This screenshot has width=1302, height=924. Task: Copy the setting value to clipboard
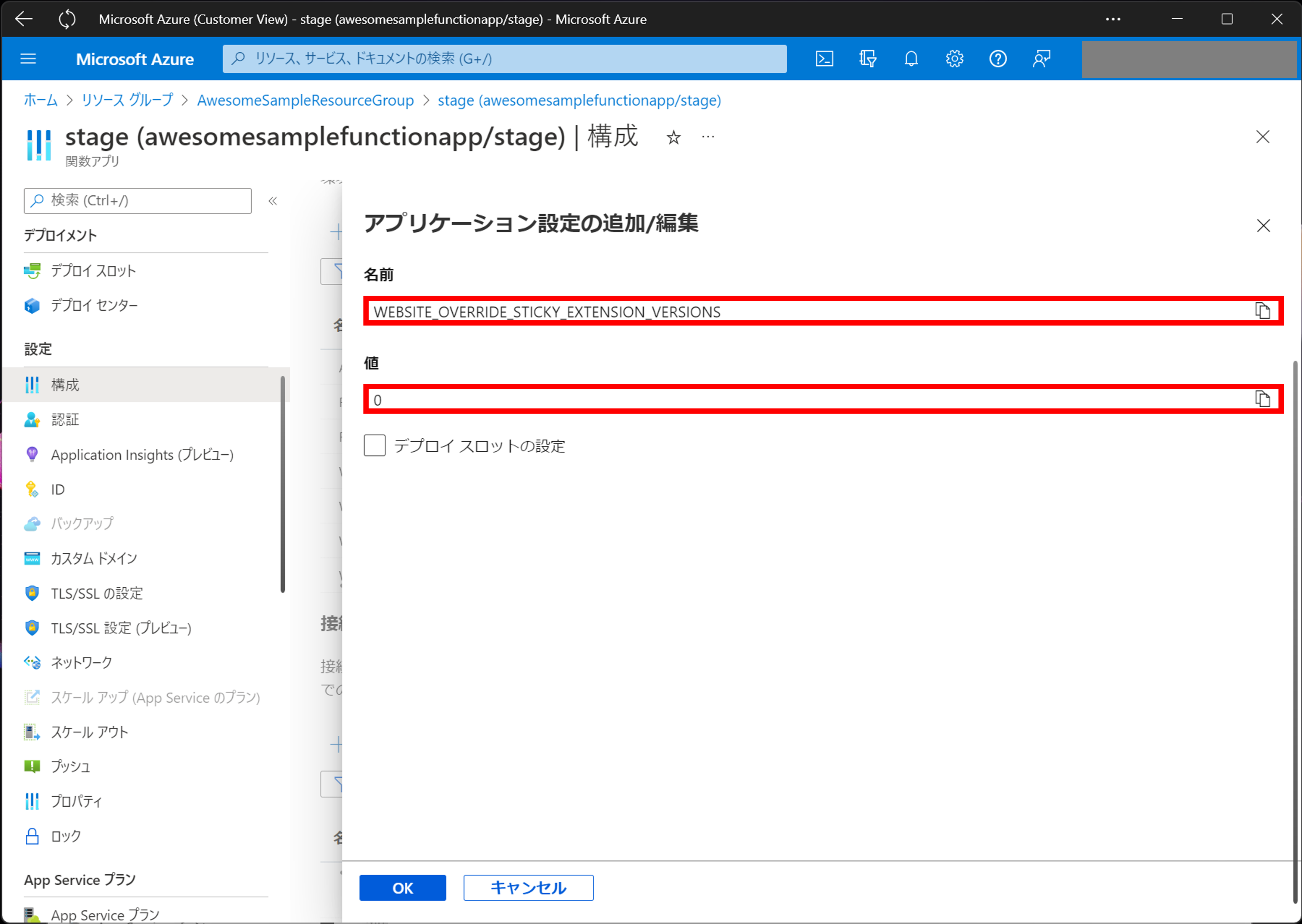(x=1262, y=399)
